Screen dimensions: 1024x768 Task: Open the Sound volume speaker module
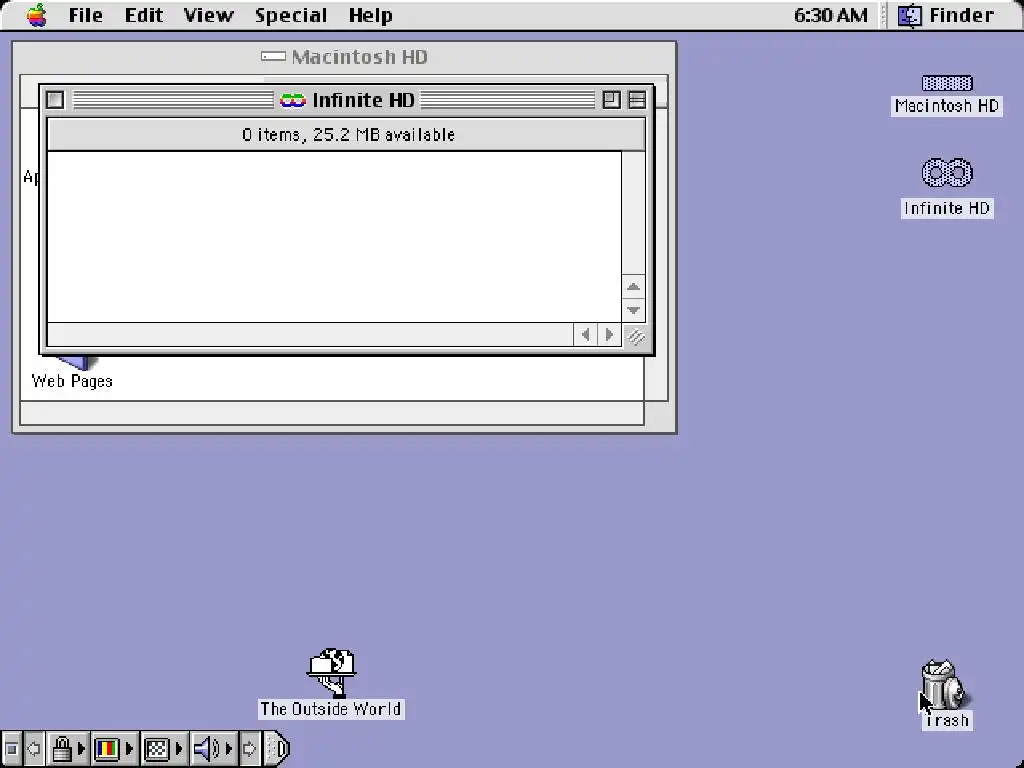(206, 749)
